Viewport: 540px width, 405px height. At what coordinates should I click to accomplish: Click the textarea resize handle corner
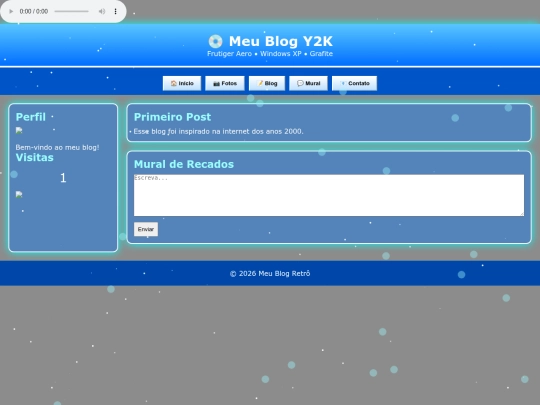tap(522, 214)
